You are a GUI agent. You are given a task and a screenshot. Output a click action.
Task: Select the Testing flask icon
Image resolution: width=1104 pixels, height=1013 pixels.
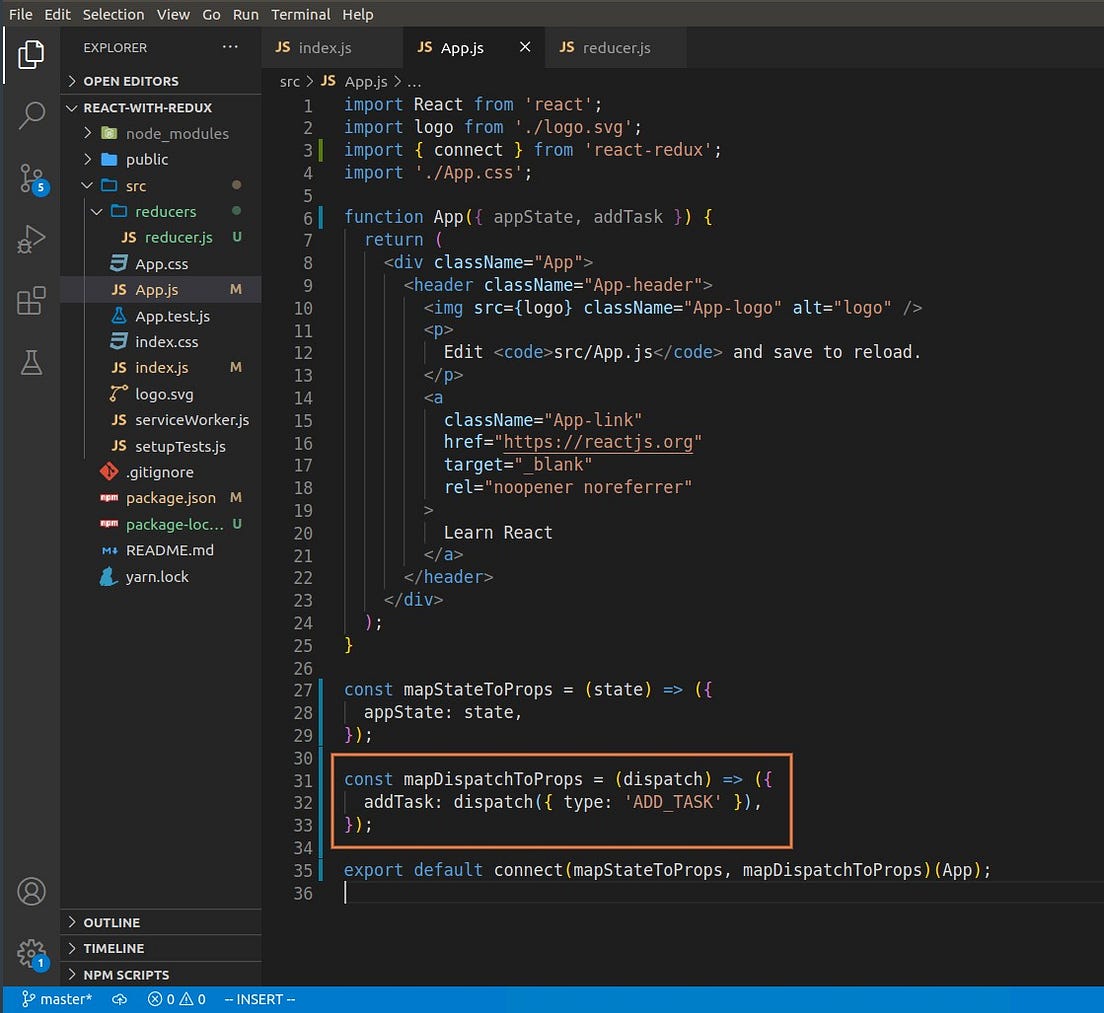(x=31, y=361)
